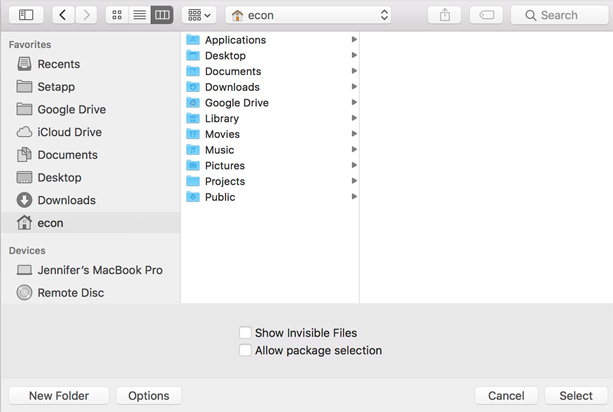The width and height of the screenshot is (613, 412).
Task: Click the Cancel button
Action: coord(506,396)
